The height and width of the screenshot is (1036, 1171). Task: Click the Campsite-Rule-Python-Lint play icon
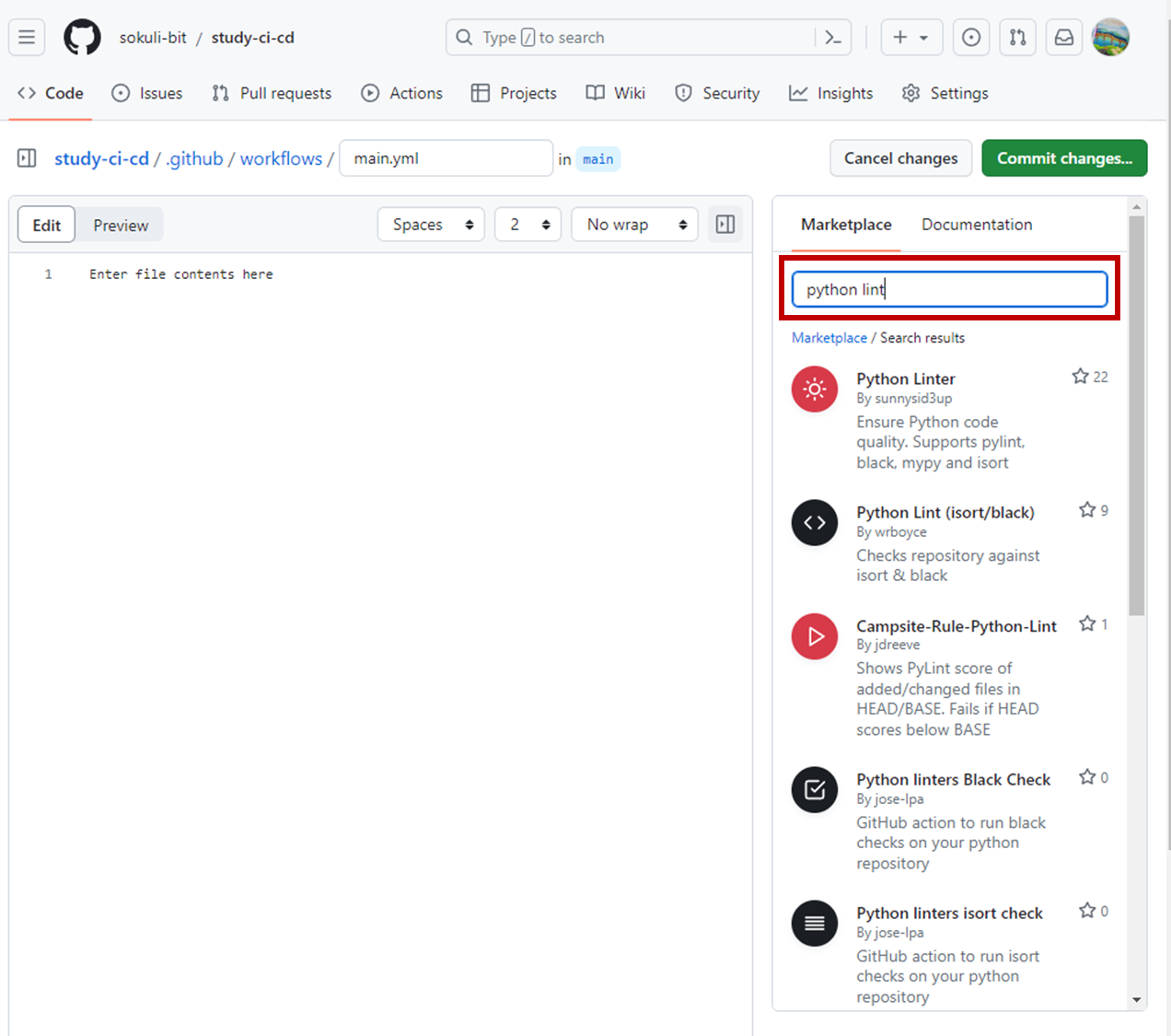coord(815,636)
